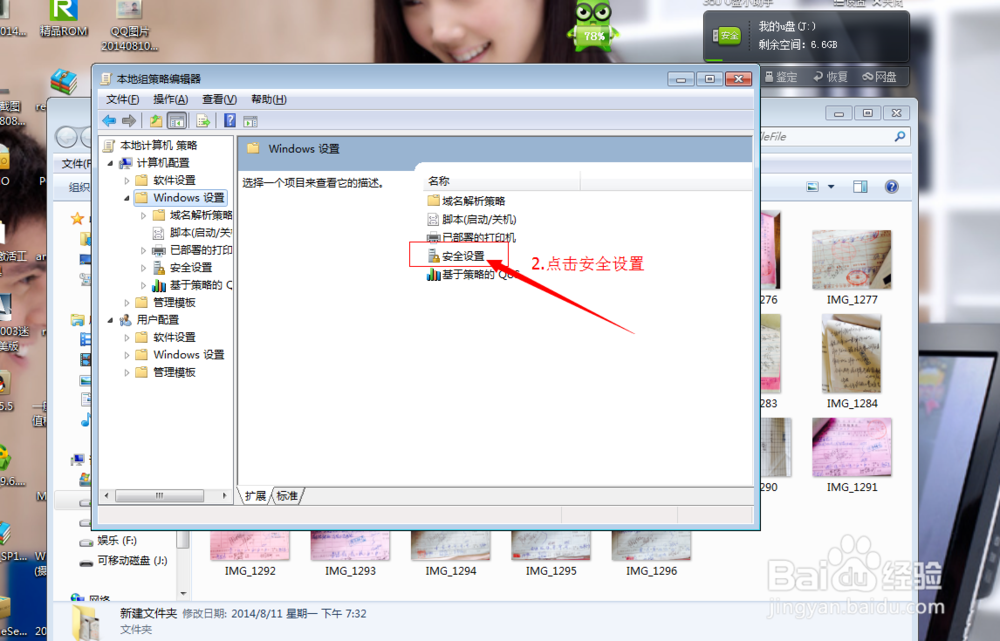
Task: Open the IMG_1284 photo thumbnail
Action: (x=851, y=355)
